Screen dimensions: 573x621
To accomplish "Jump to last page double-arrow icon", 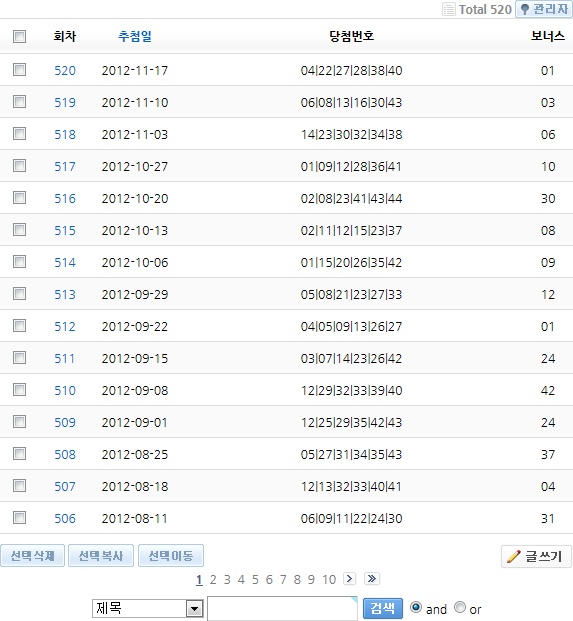I will (x=371, y=579).
